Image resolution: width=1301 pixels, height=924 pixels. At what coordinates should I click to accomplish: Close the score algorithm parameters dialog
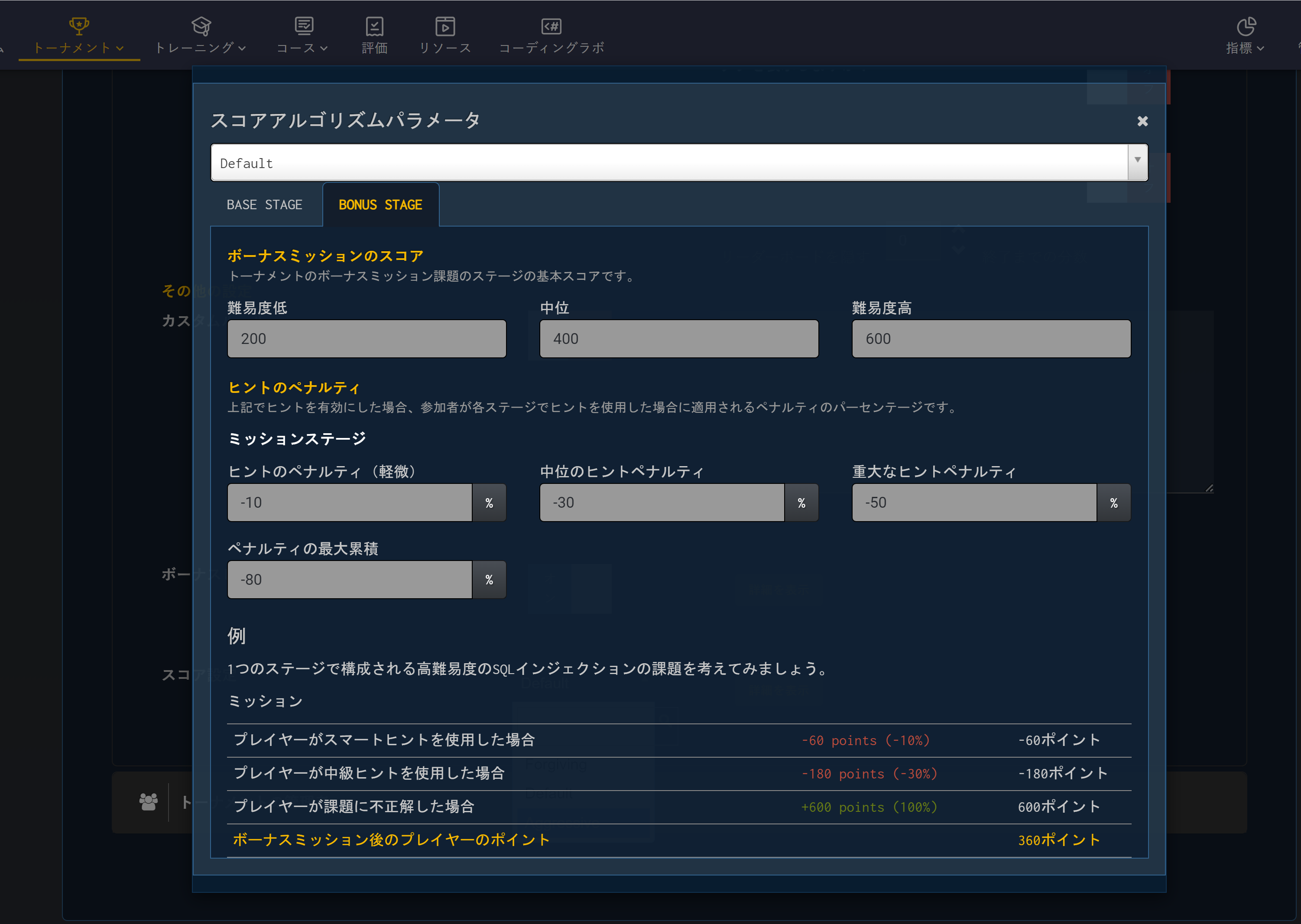coord(1142,121)
